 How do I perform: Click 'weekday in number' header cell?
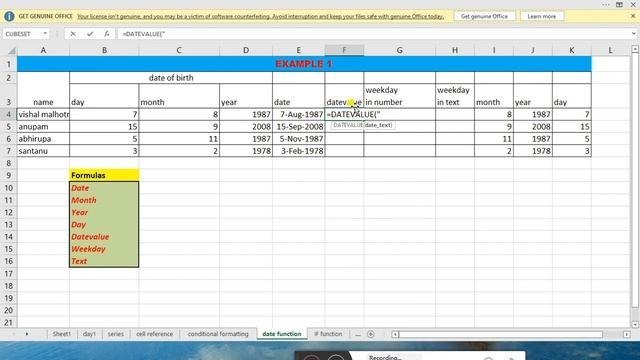(x=400, y=96)
